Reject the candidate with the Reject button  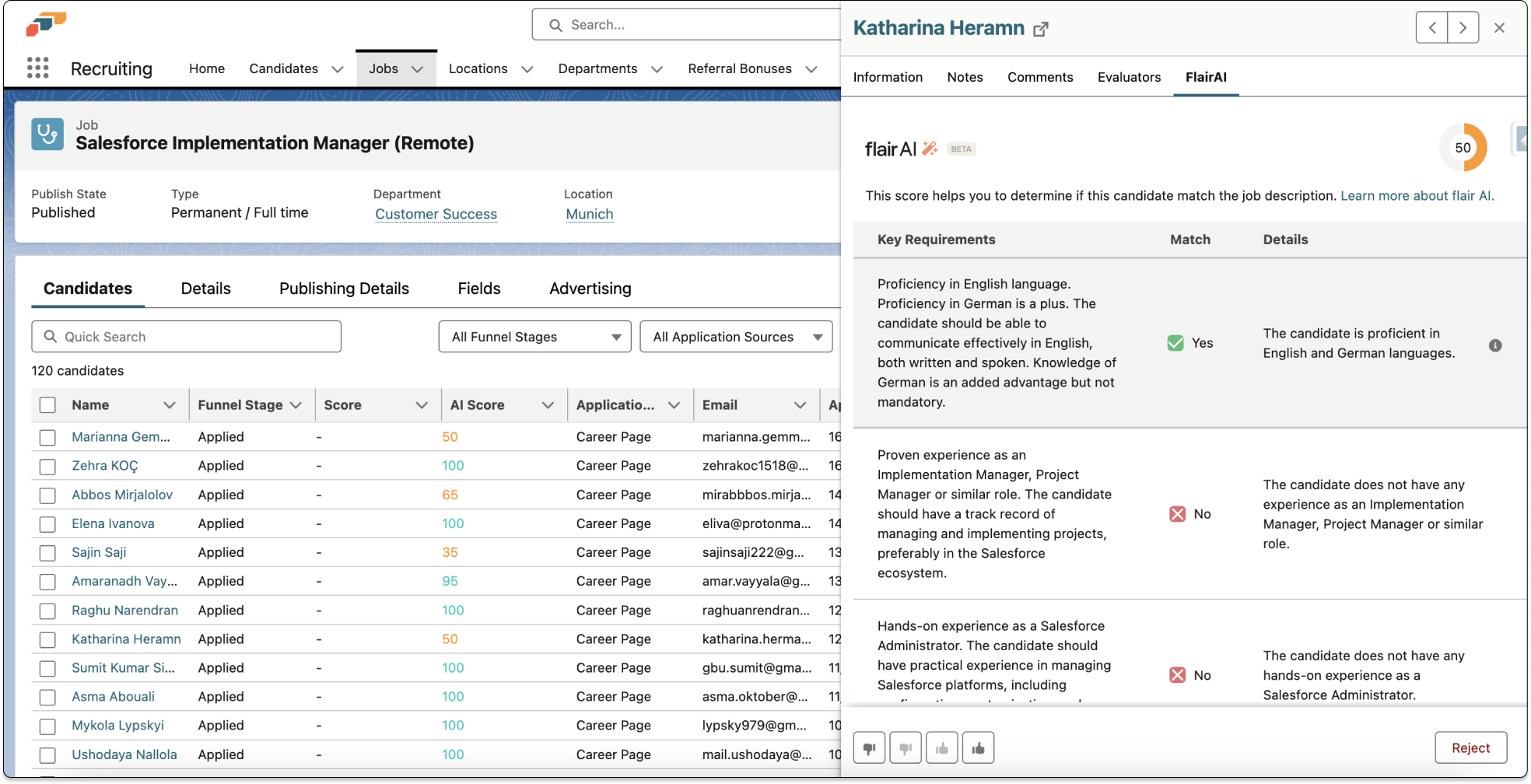click(1470, 748)
